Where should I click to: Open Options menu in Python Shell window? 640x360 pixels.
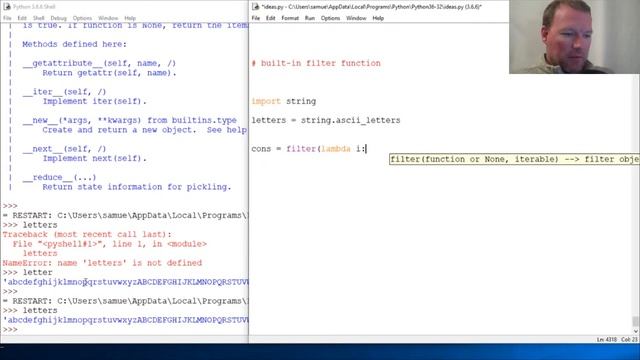(82, 18)
